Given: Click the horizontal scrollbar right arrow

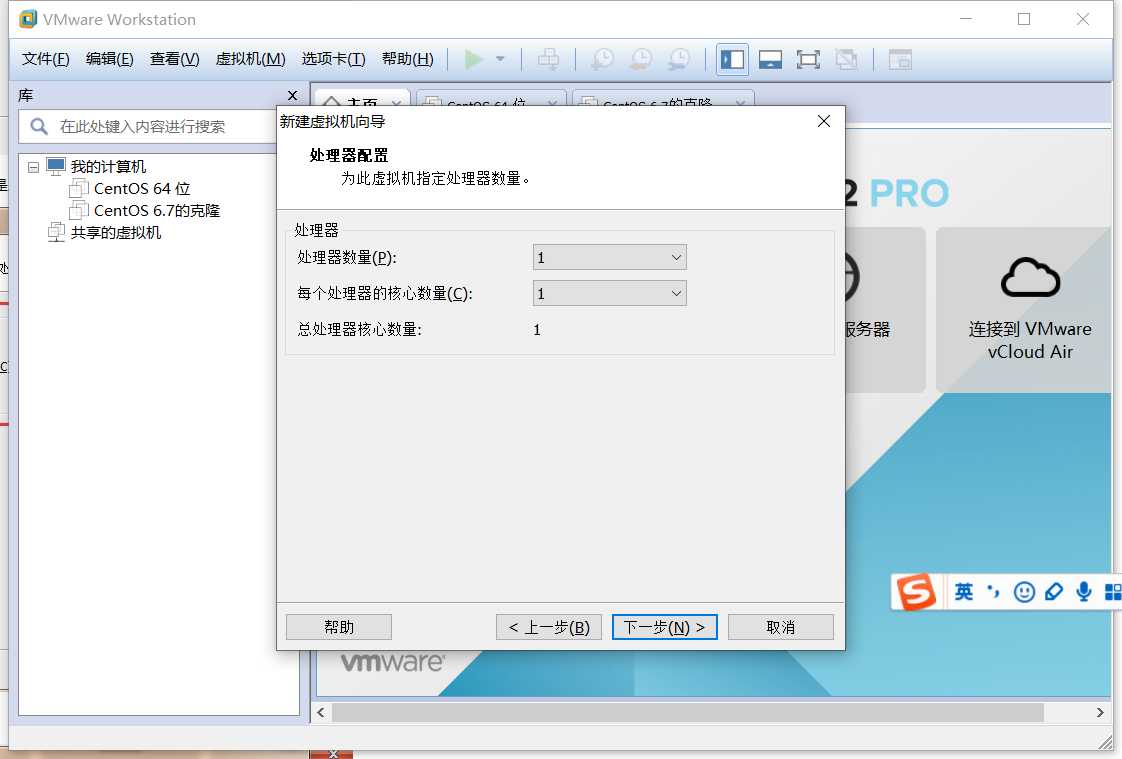Looking at the screenshot, I should [x=1100, y=713].
